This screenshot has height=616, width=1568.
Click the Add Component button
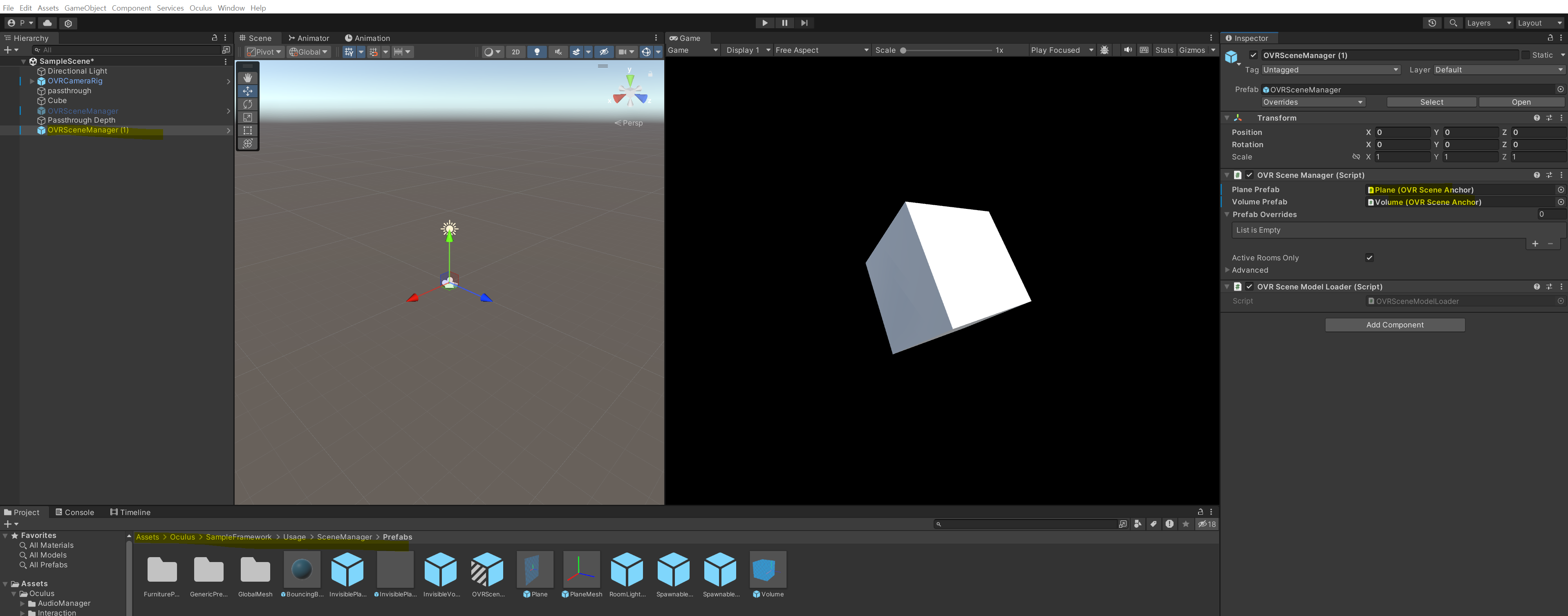[1395, 325]
